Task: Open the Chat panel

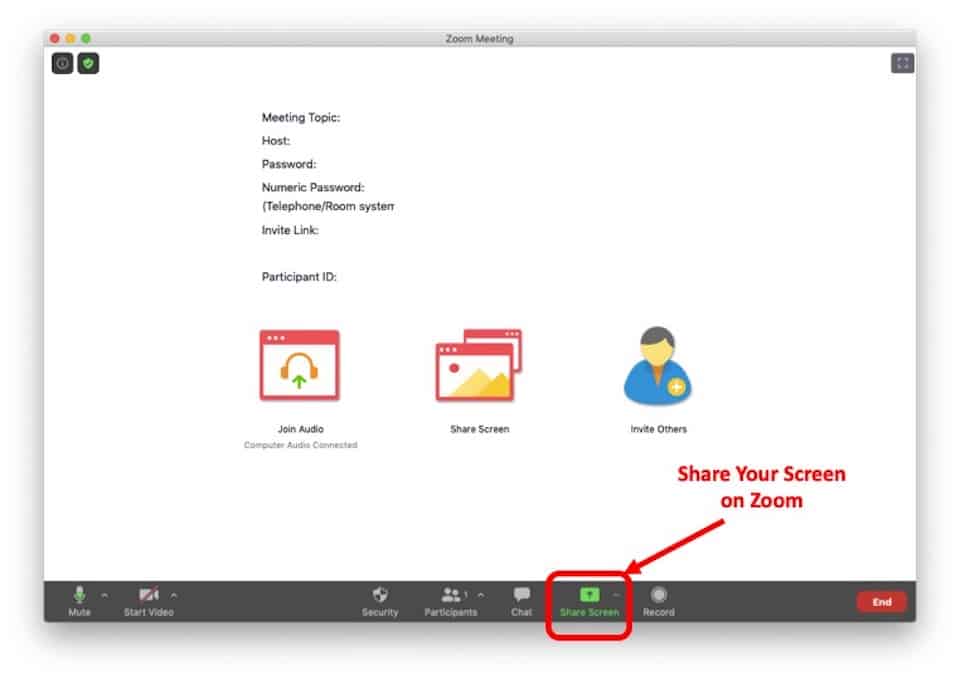Action: point(522,602)
